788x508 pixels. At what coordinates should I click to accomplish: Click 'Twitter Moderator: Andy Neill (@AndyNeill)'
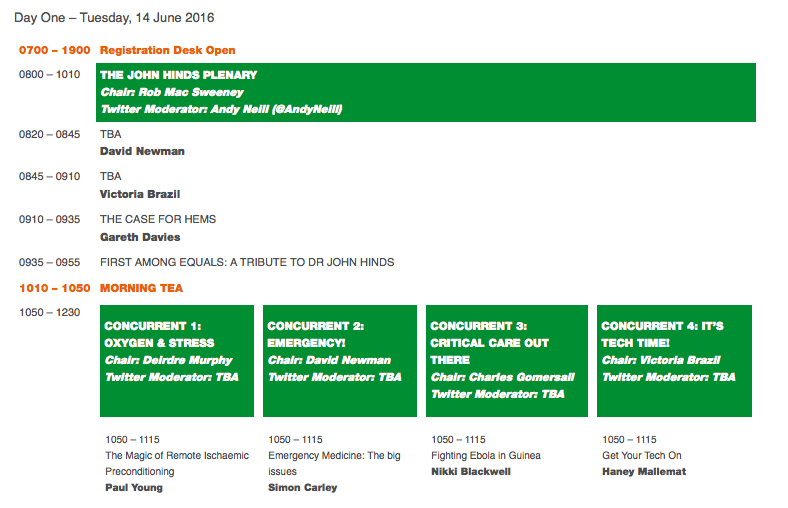221,109
